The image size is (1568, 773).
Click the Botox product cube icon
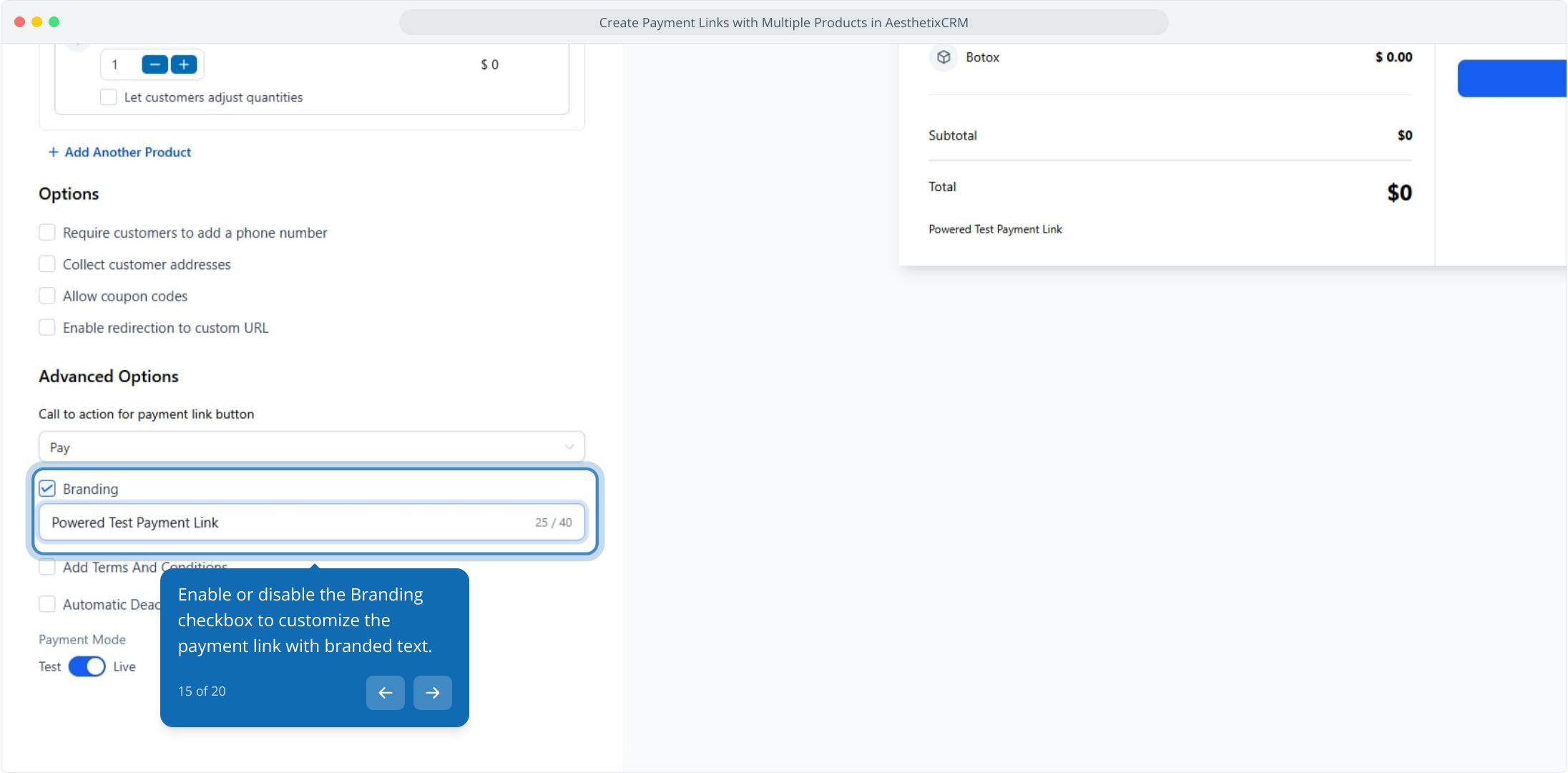coord(944,57)
